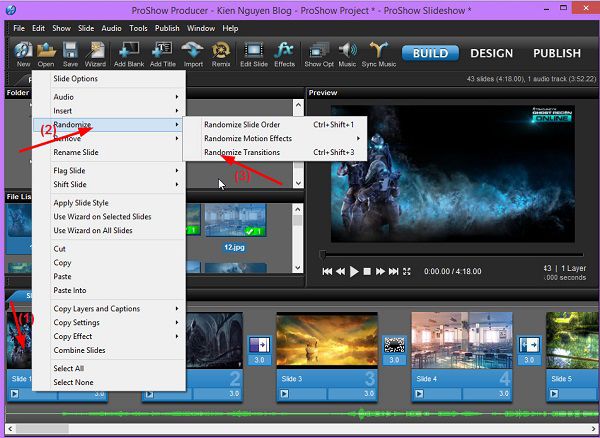The image size is (600, 438).
Task: Switch to BUILD workspace
Action: point(430,53)
